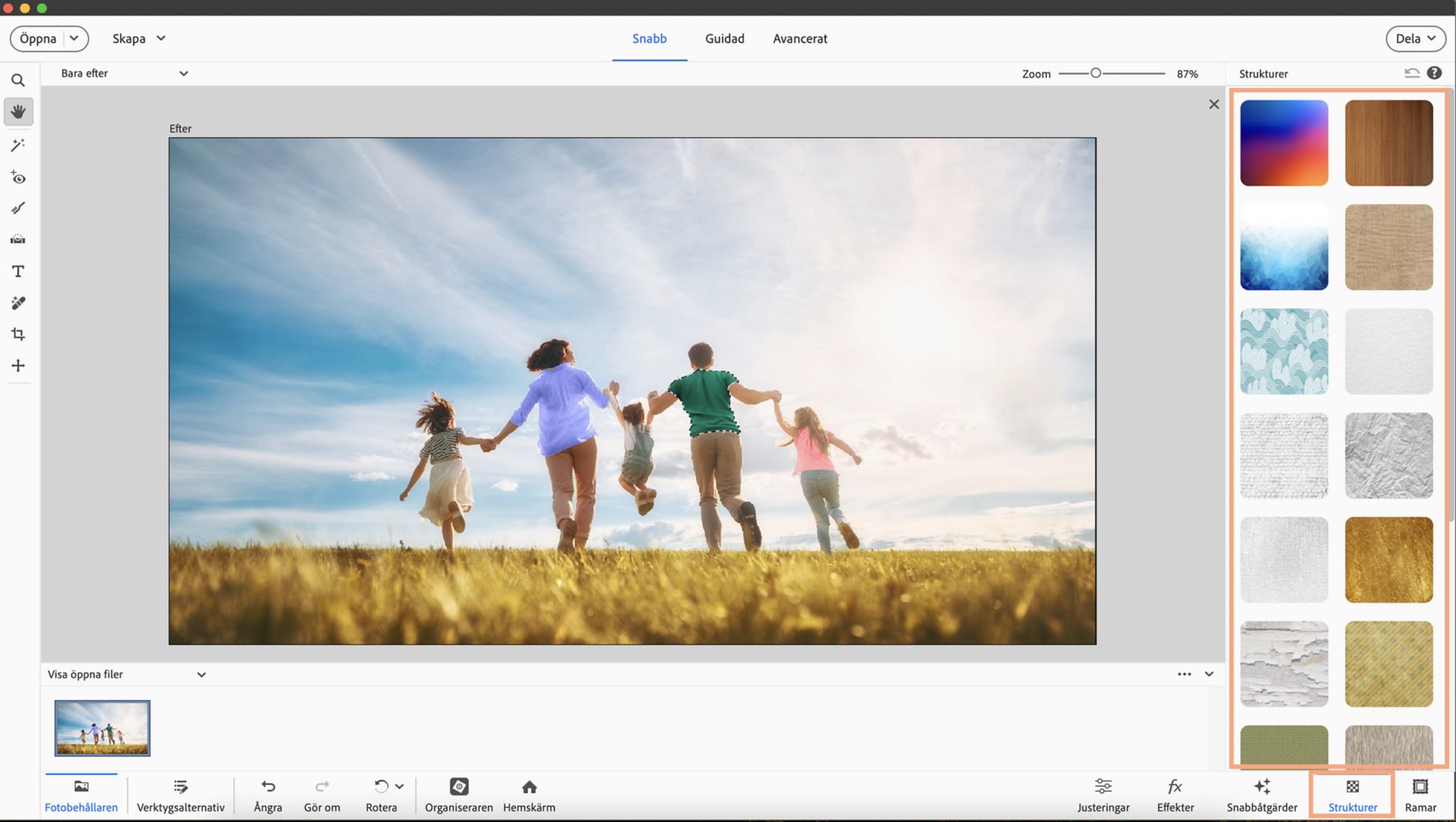Click the 87% zoom value field

1188,74
